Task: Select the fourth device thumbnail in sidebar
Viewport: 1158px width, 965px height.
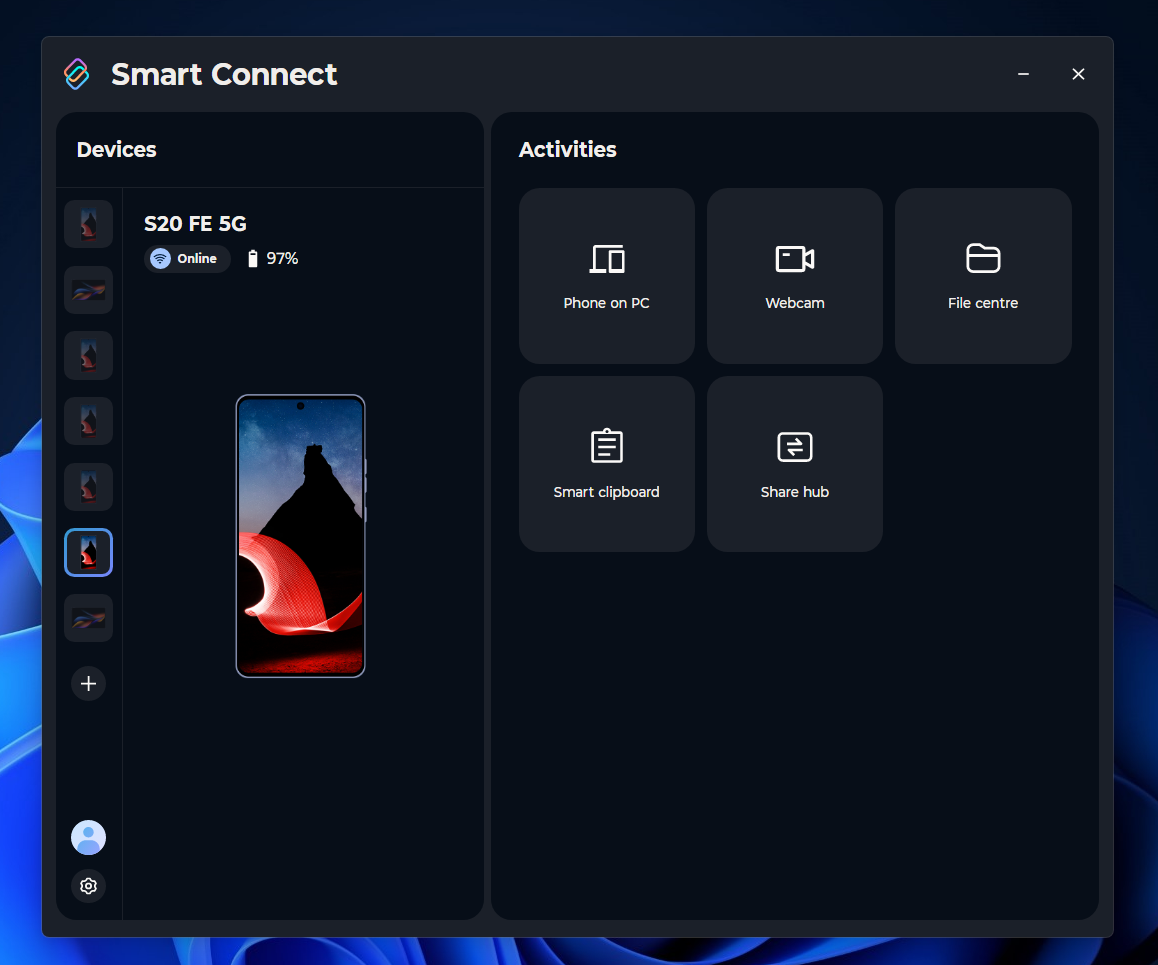Action: coord(89,421)
